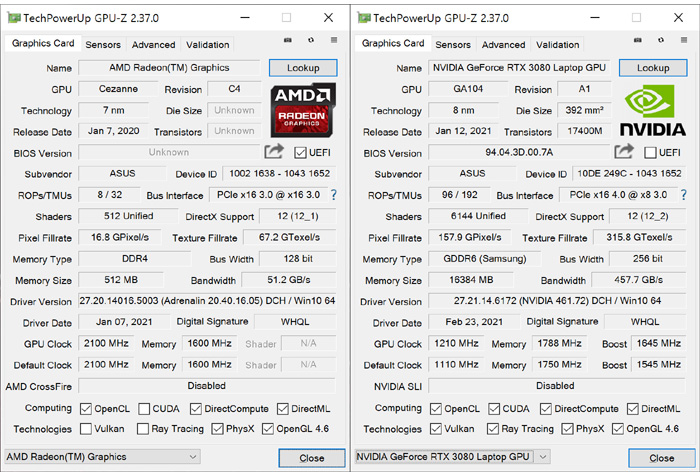This screenshot has height=476, width=700.
Task: Click the BIOS export icon in NVIDIA window
Action: click(x=624, y=152)
